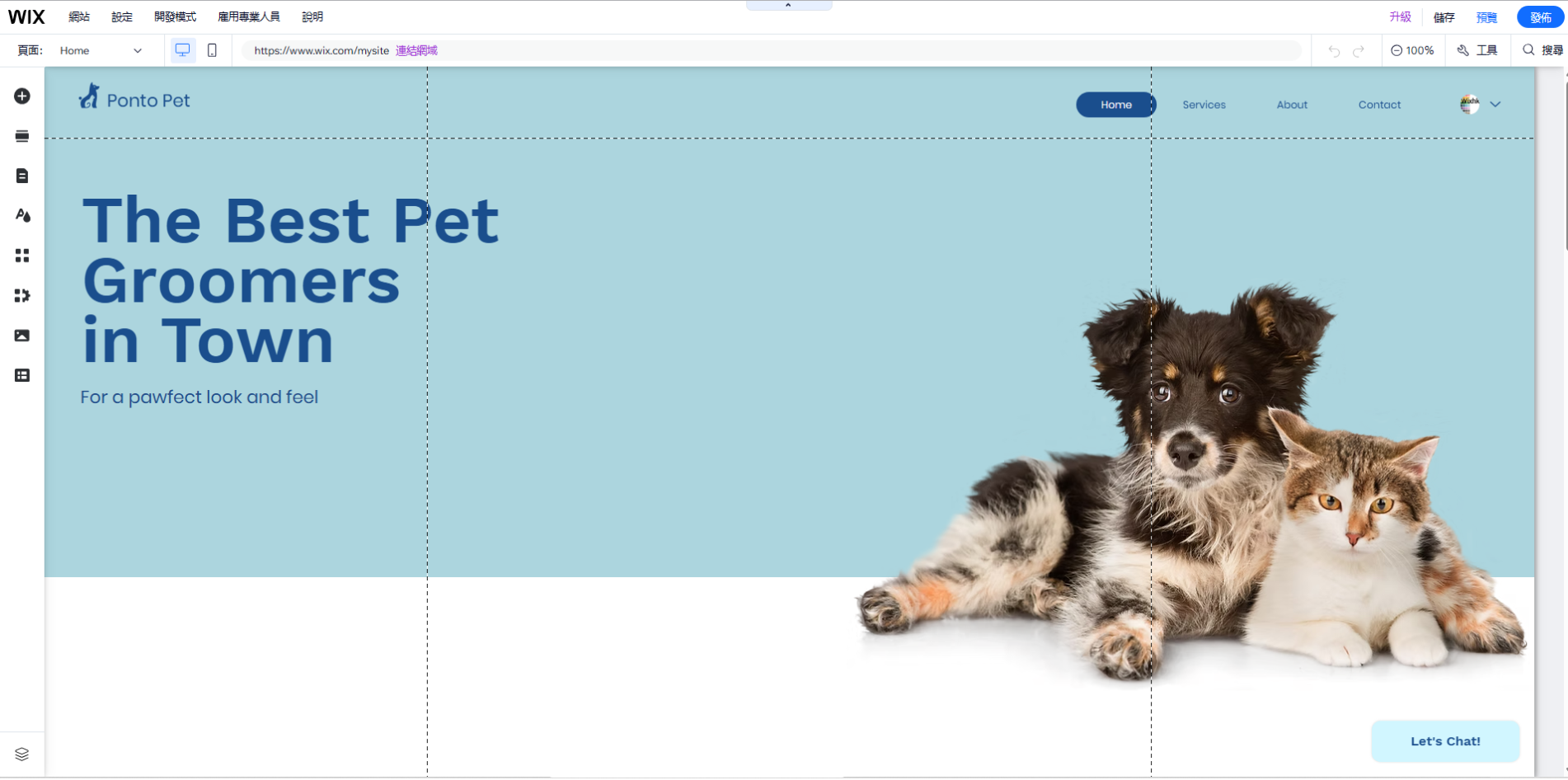Open the Site Design icon
The height and width of the screenshot is (780, 1568).
click(22, 215)
